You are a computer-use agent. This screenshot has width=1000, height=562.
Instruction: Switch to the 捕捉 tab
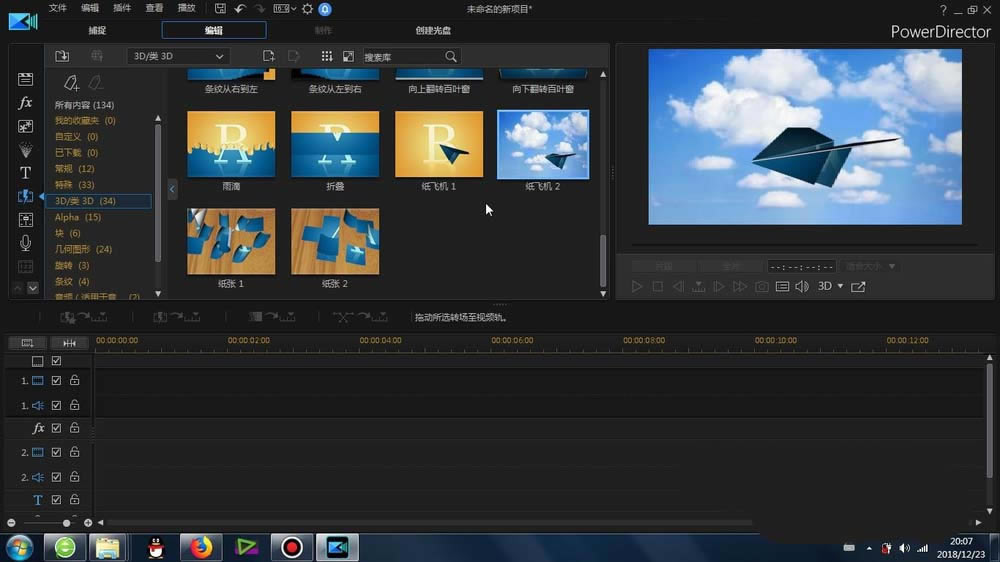pyautogui.click(x=97, y=31)
